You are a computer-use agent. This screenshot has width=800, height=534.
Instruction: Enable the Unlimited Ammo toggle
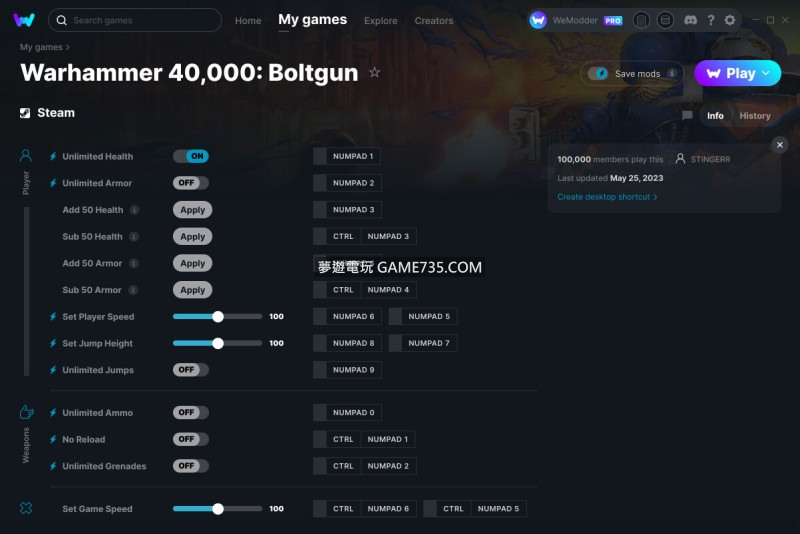pos(191,412)
